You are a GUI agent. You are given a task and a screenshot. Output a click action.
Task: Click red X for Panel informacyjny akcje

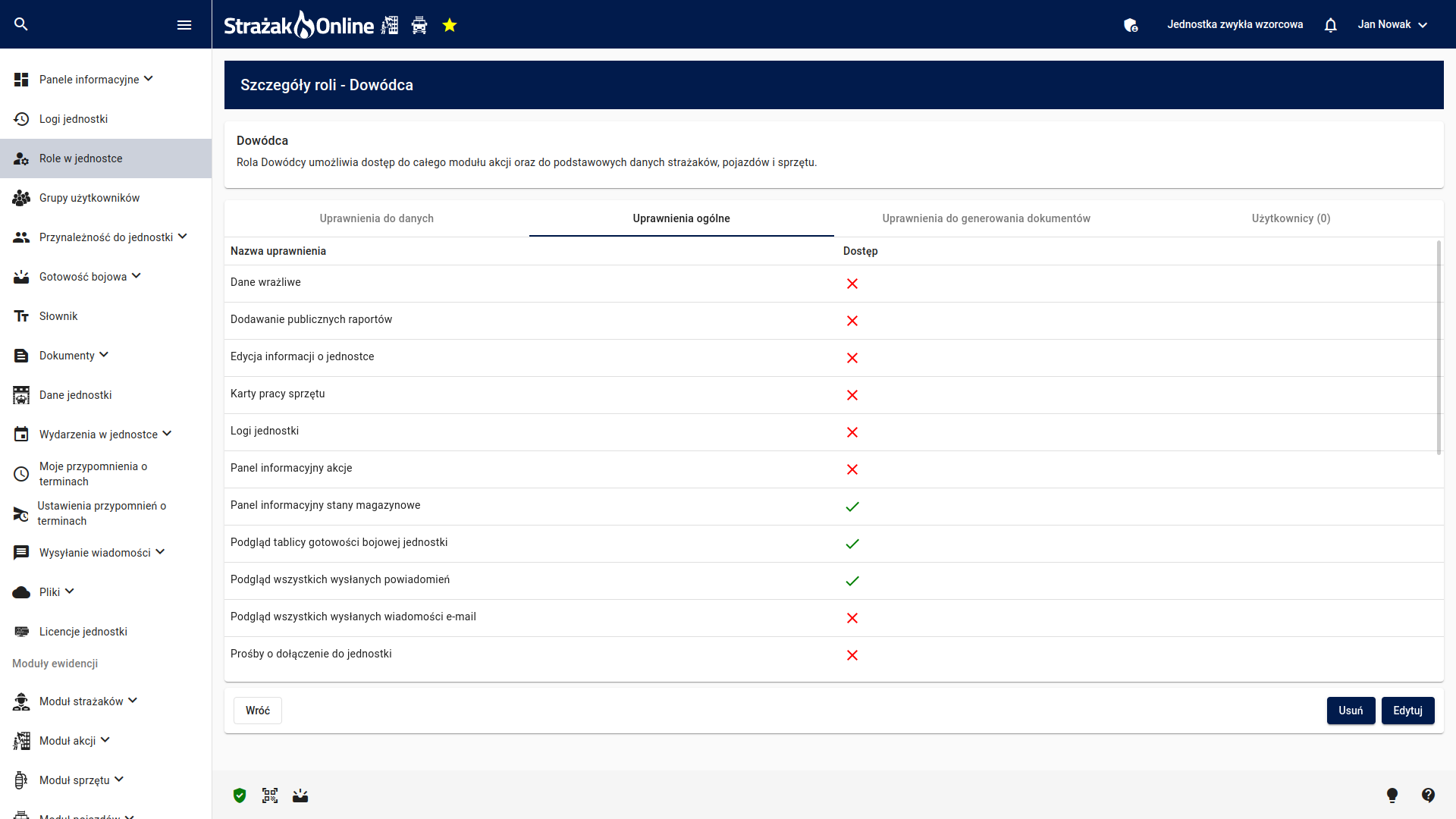click(852, 469)
